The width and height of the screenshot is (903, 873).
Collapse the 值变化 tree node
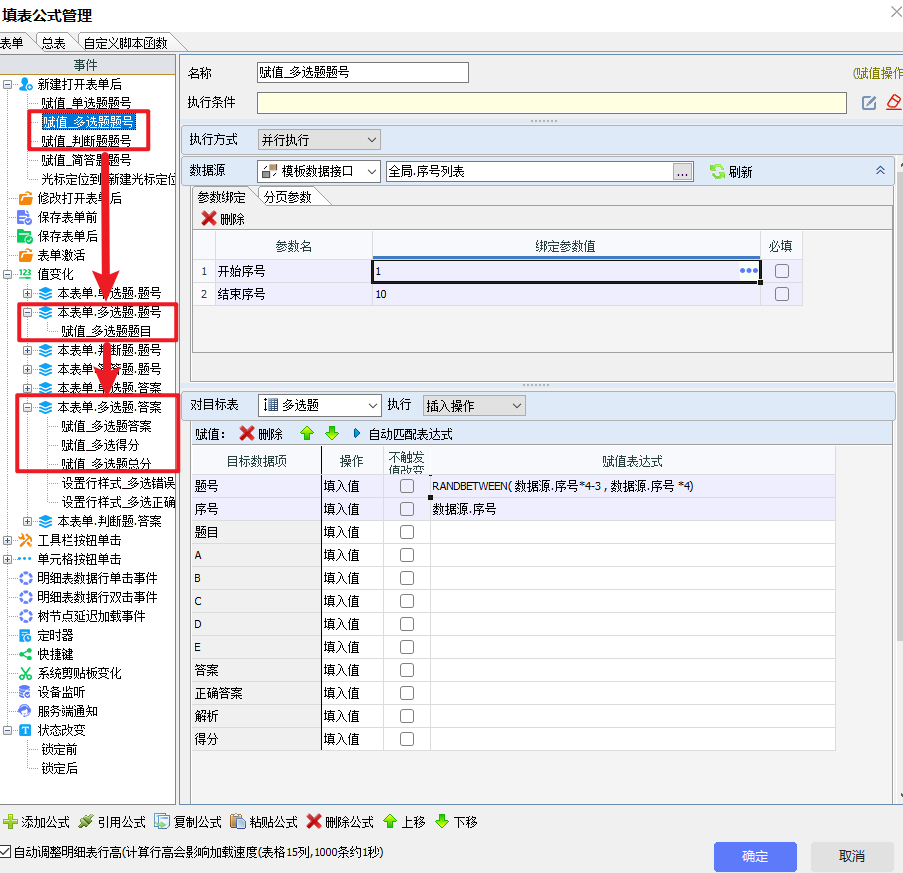pos(7,274)
